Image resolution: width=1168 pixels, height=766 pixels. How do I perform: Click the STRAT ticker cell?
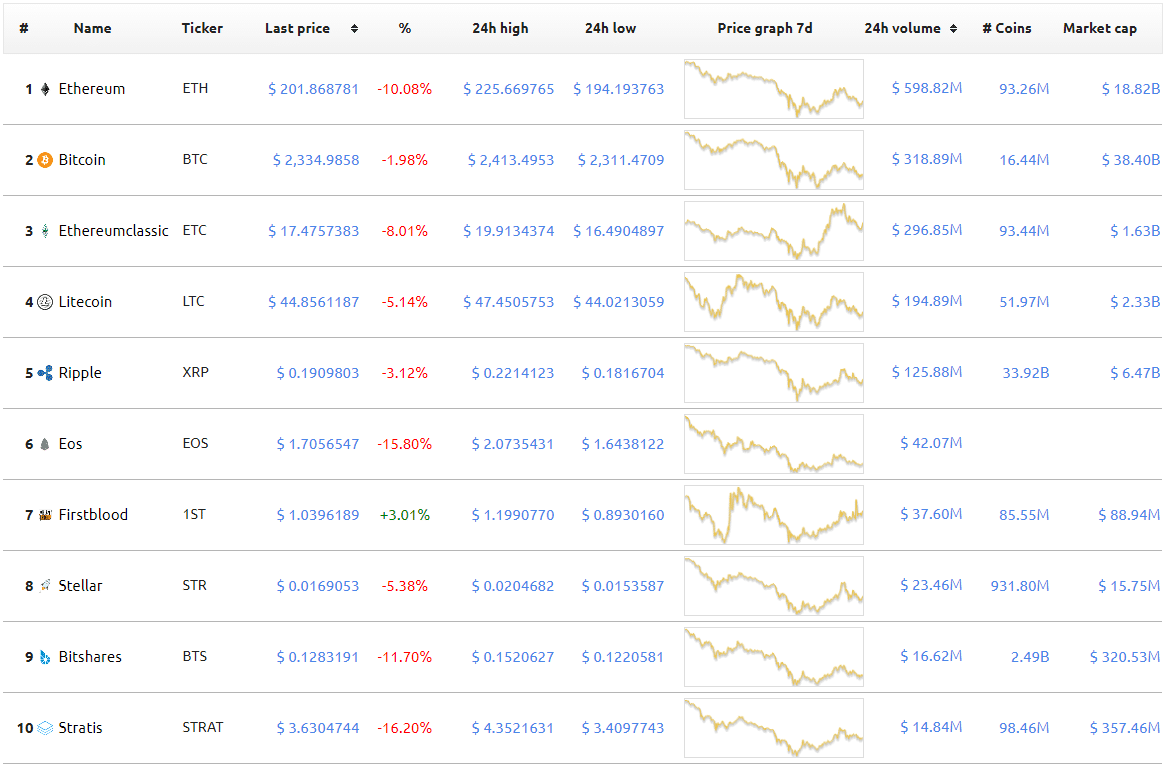(203, 727)
